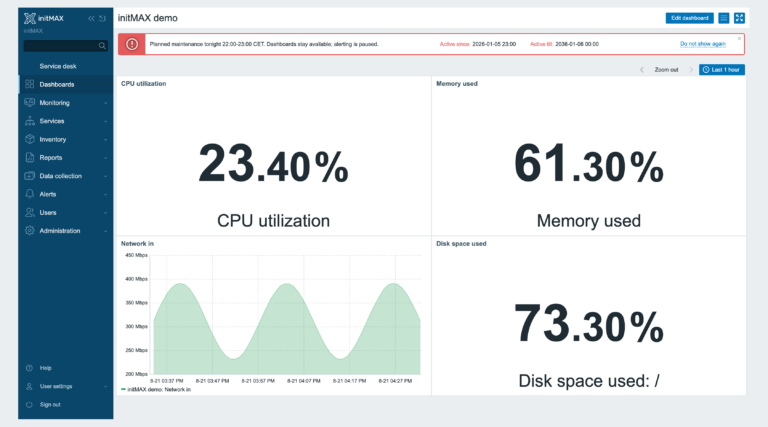The height and width of the screenshot is (427, 768).
Task: Click the red maintenance alert icon
Action: (x=132, y=44)
